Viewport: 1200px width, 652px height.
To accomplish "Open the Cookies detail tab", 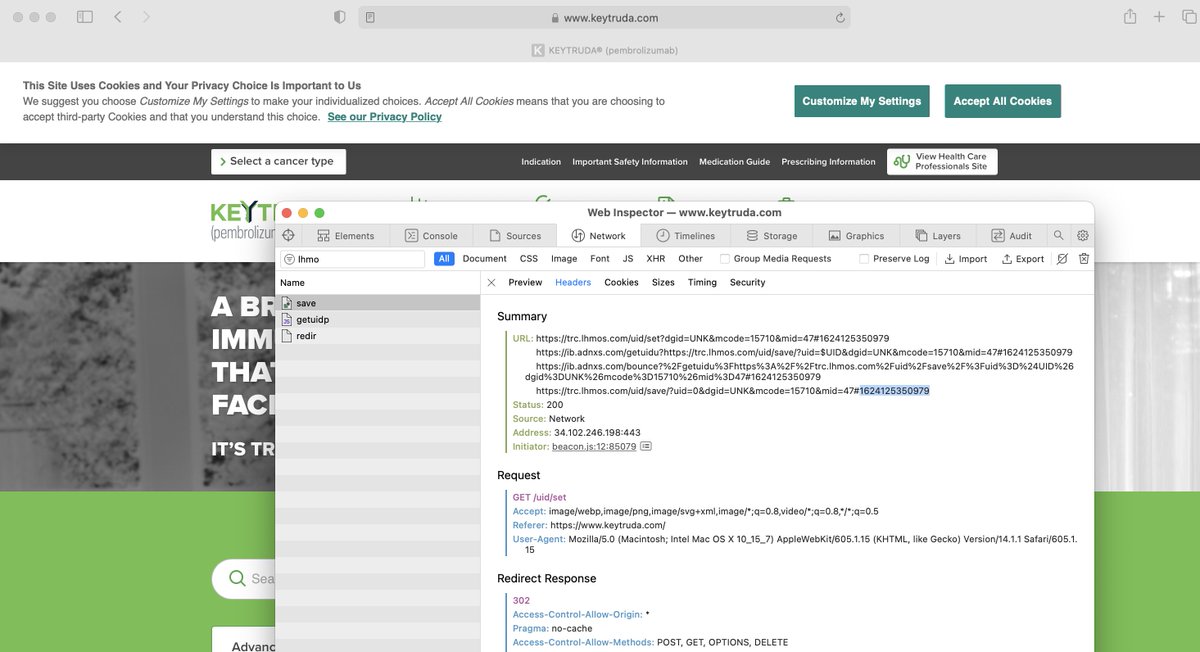I will [x=621, y=283].
